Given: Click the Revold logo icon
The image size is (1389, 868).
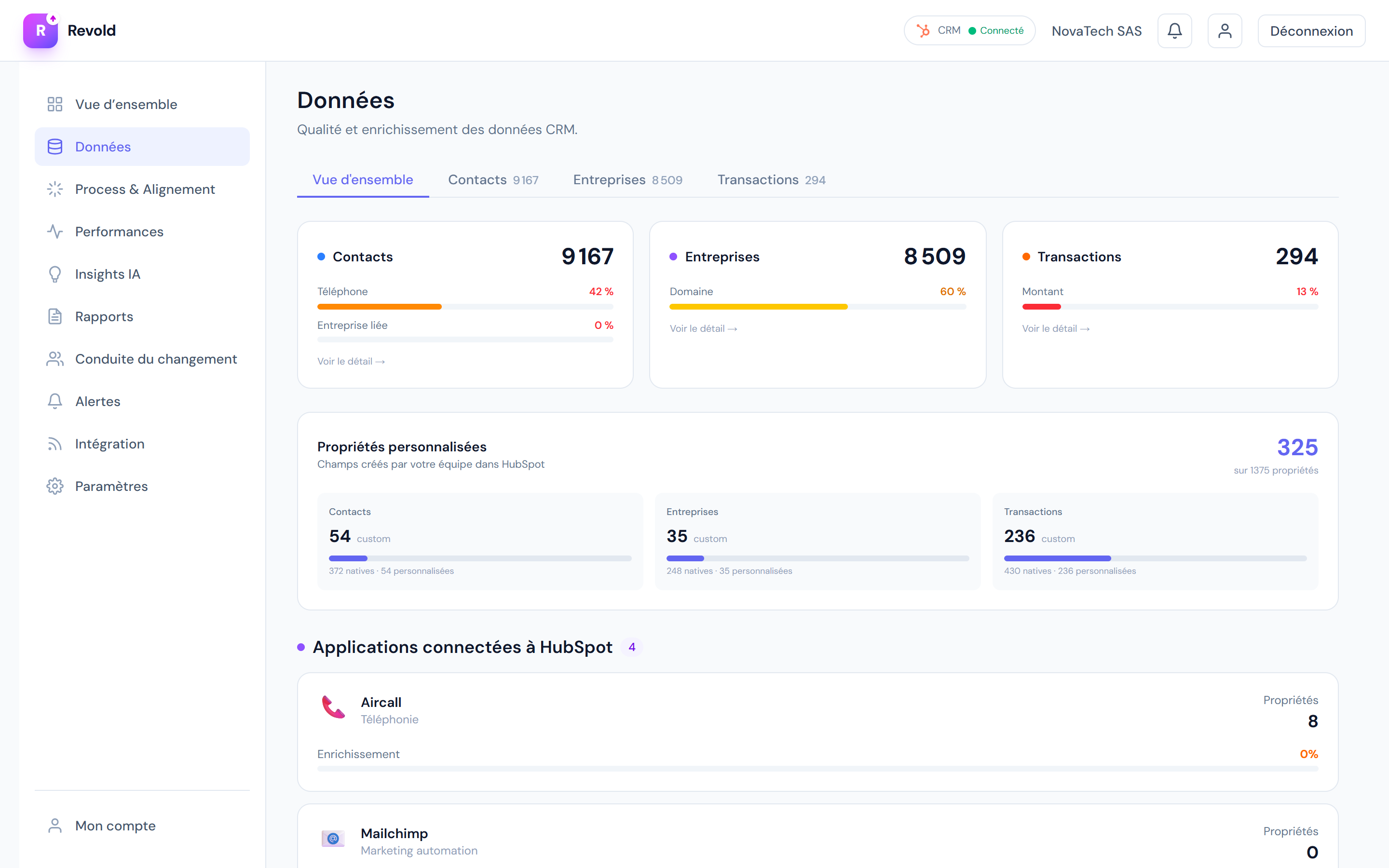Looking at the screenshot, I should pyautogui.click(x=40, y=31).
